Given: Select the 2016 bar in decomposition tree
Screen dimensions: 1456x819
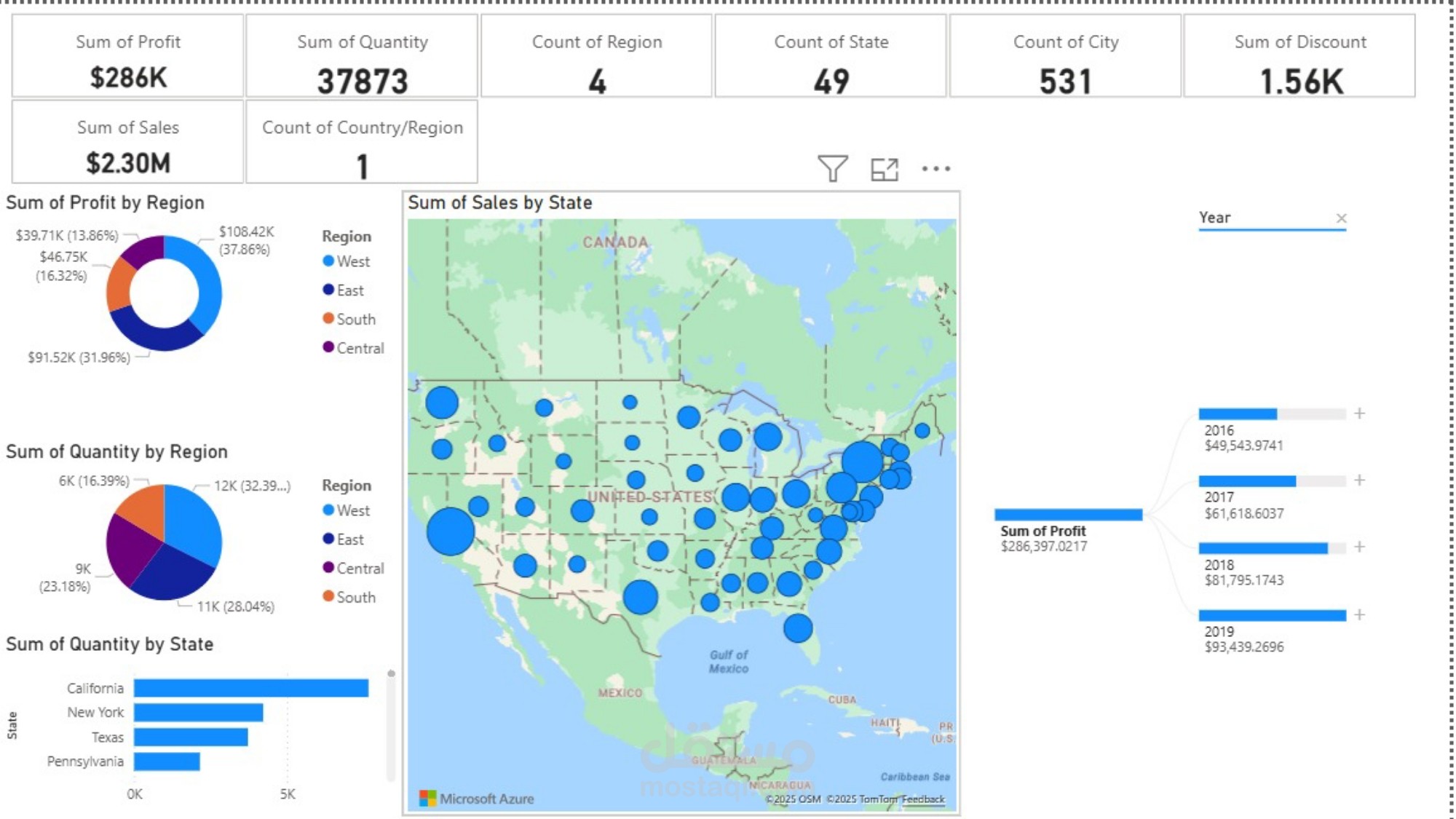Looking at the screenshot, I should click(x=1273, y=414).
